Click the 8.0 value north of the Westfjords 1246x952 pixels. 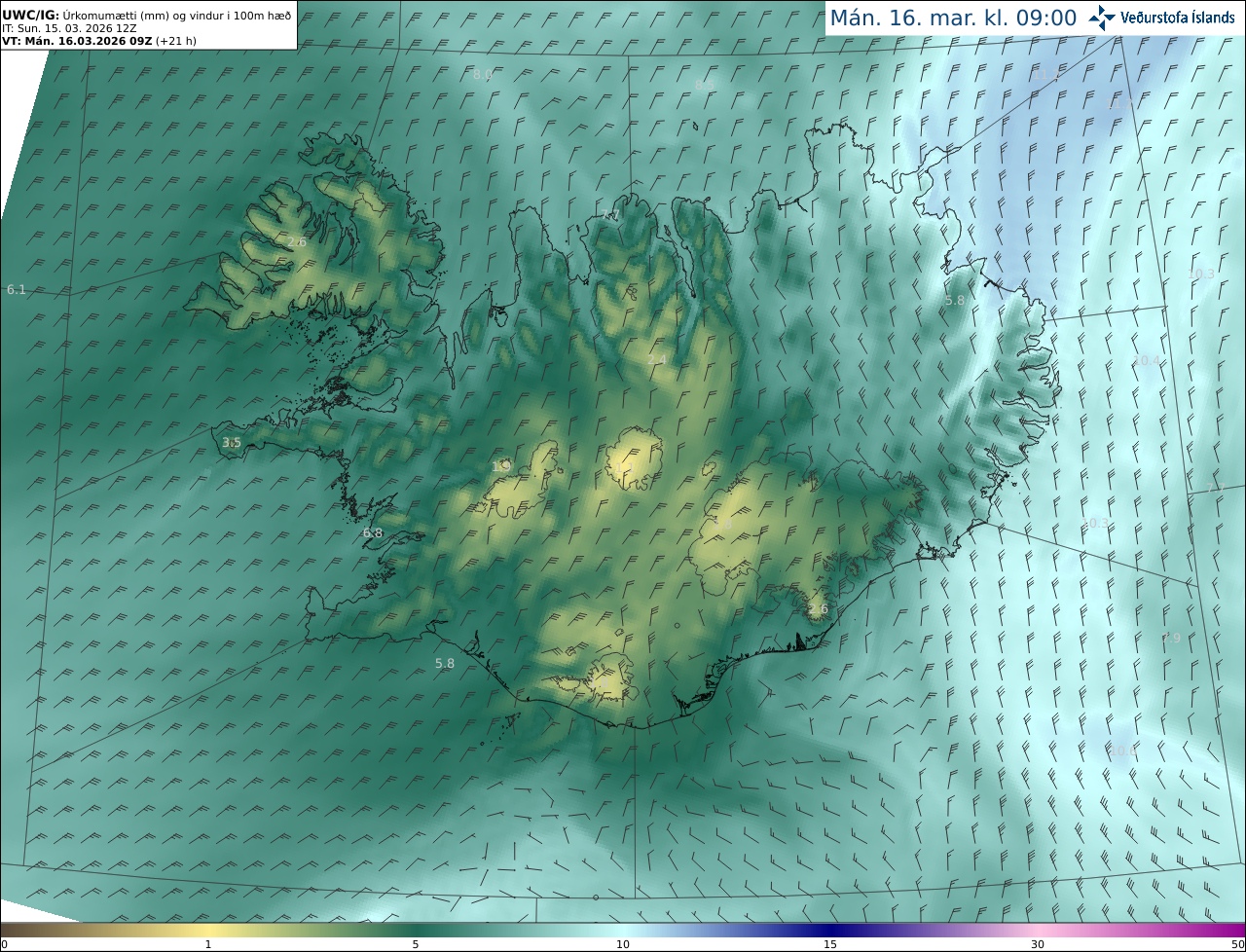(x=482, y=75)
